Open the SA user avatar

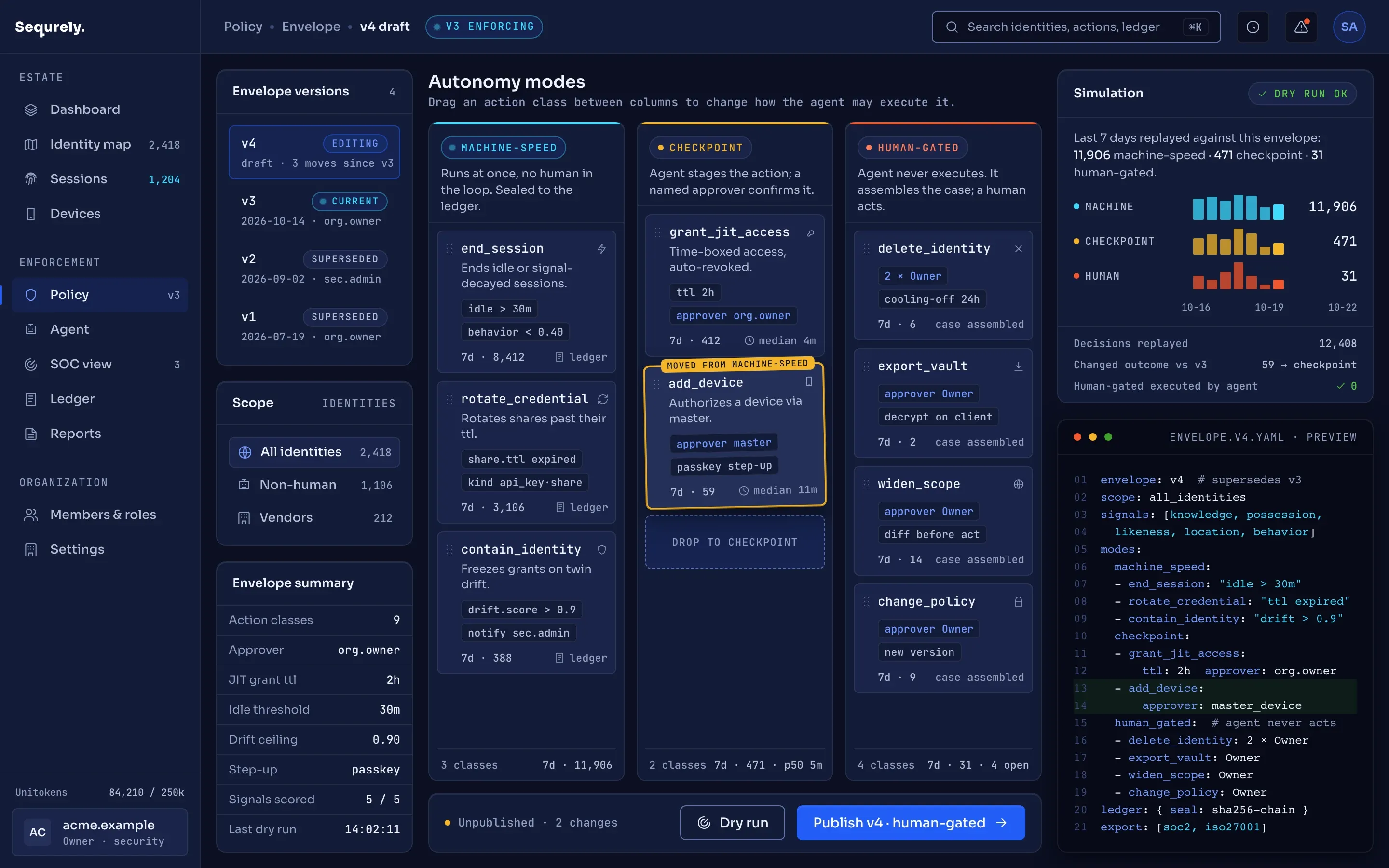click(1349, 27)
